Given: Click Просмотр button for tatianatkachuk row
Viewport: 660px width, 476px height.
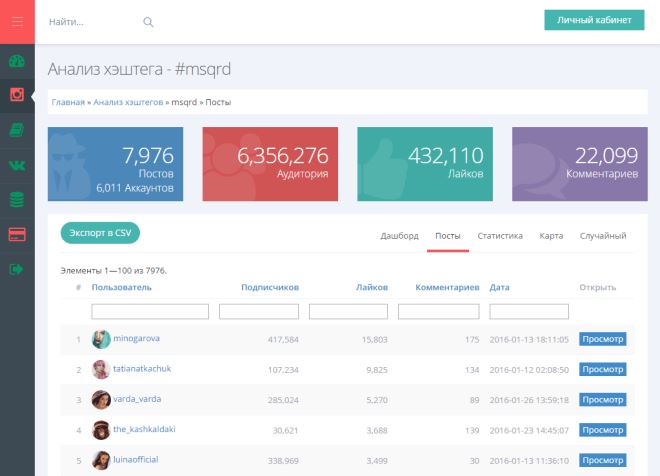Looking at the screenshot, I should click(602, 370).
